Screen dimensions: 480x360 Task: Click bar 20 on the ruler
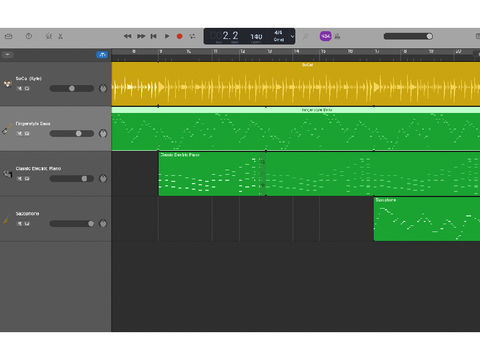click(x=458, y=51)
